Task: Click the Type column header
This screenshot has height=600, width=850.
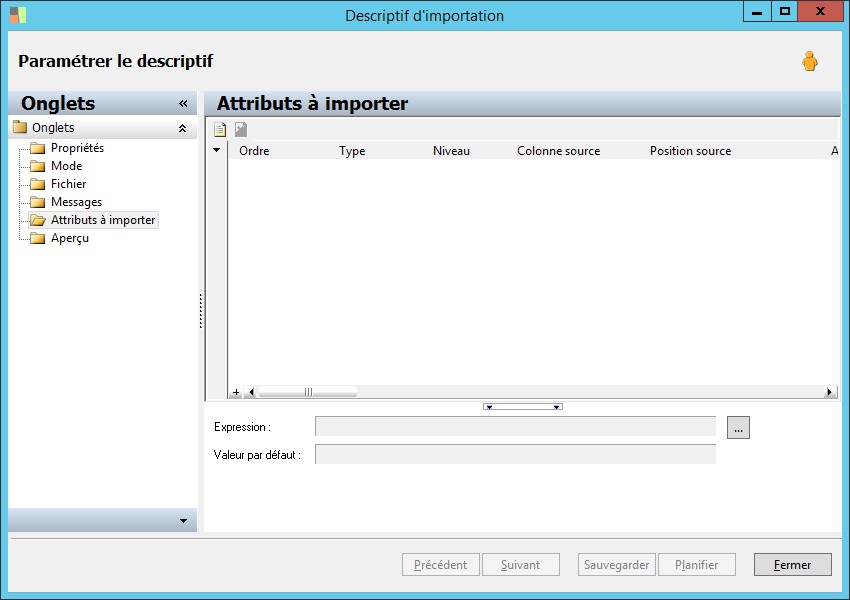Action: pyautogui.click(x=352, y=151)
